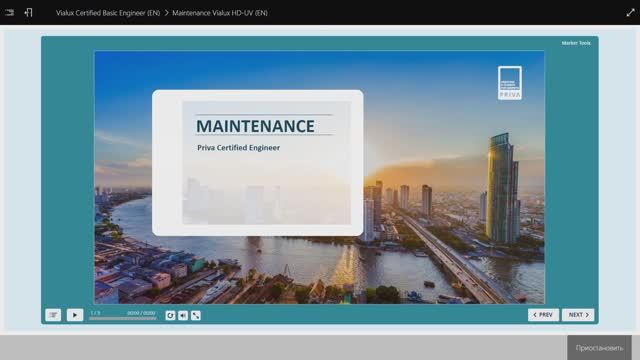Click the Priva logo on the slide
640x360 pixels.
point(510,83)
